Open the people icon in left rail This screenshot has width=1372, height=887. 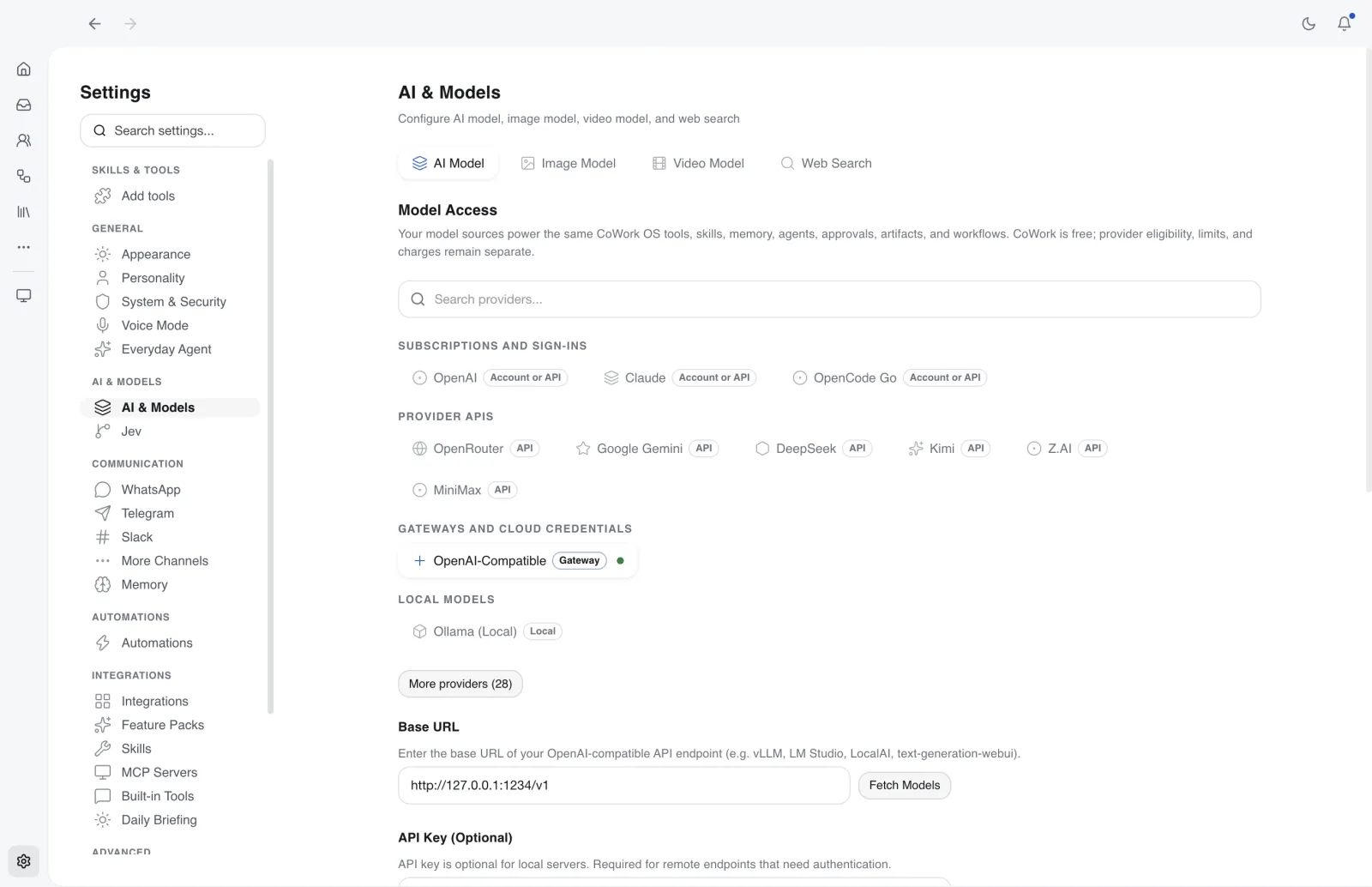(x=24, y=140)
